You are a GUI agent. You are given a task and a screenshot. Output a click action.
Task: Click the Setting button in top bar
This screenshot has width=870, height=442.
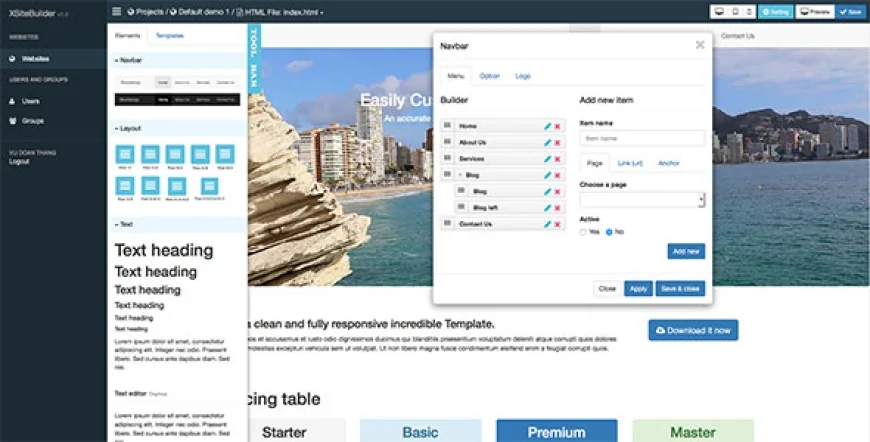coord(776,12)
